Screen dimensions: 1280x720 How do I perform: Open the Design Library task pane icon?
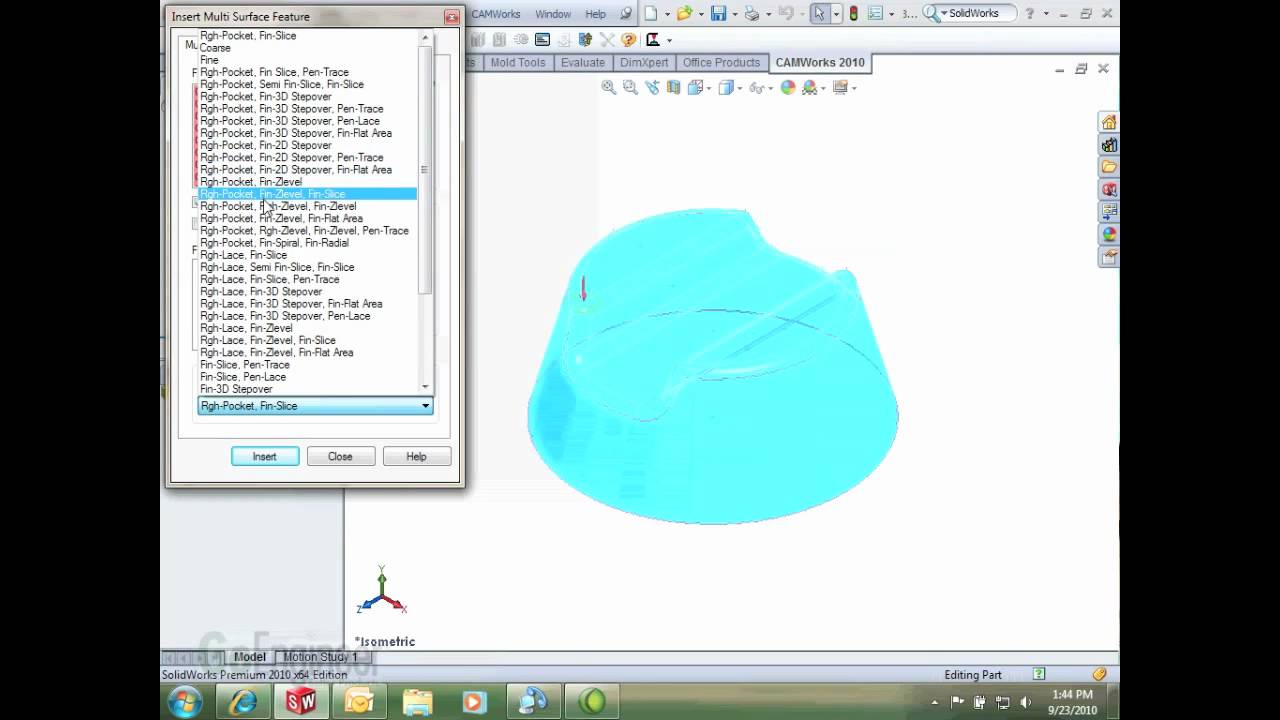click(1109, 145)
